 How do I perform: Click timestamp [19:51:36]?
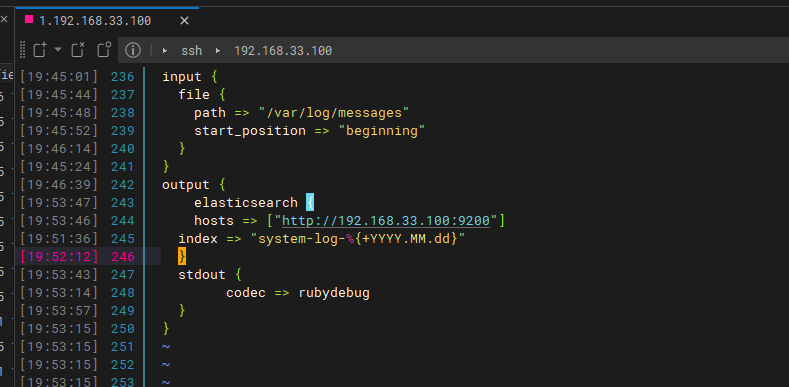tap(58, 239)
